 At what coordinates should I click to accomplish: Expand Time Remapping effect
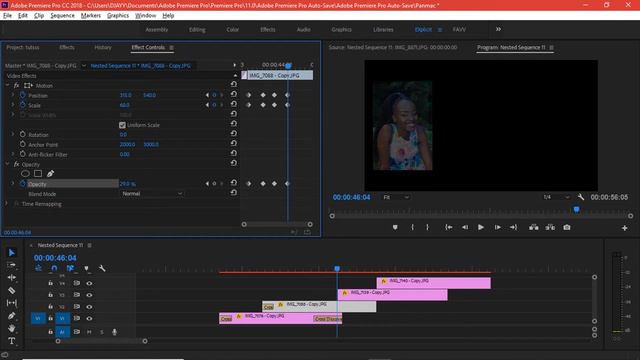tap(7, 203)
